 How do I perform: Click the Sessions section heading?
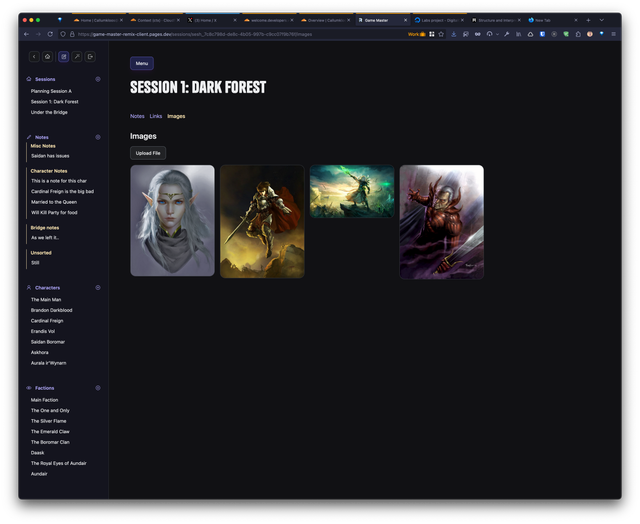point(45,79)
